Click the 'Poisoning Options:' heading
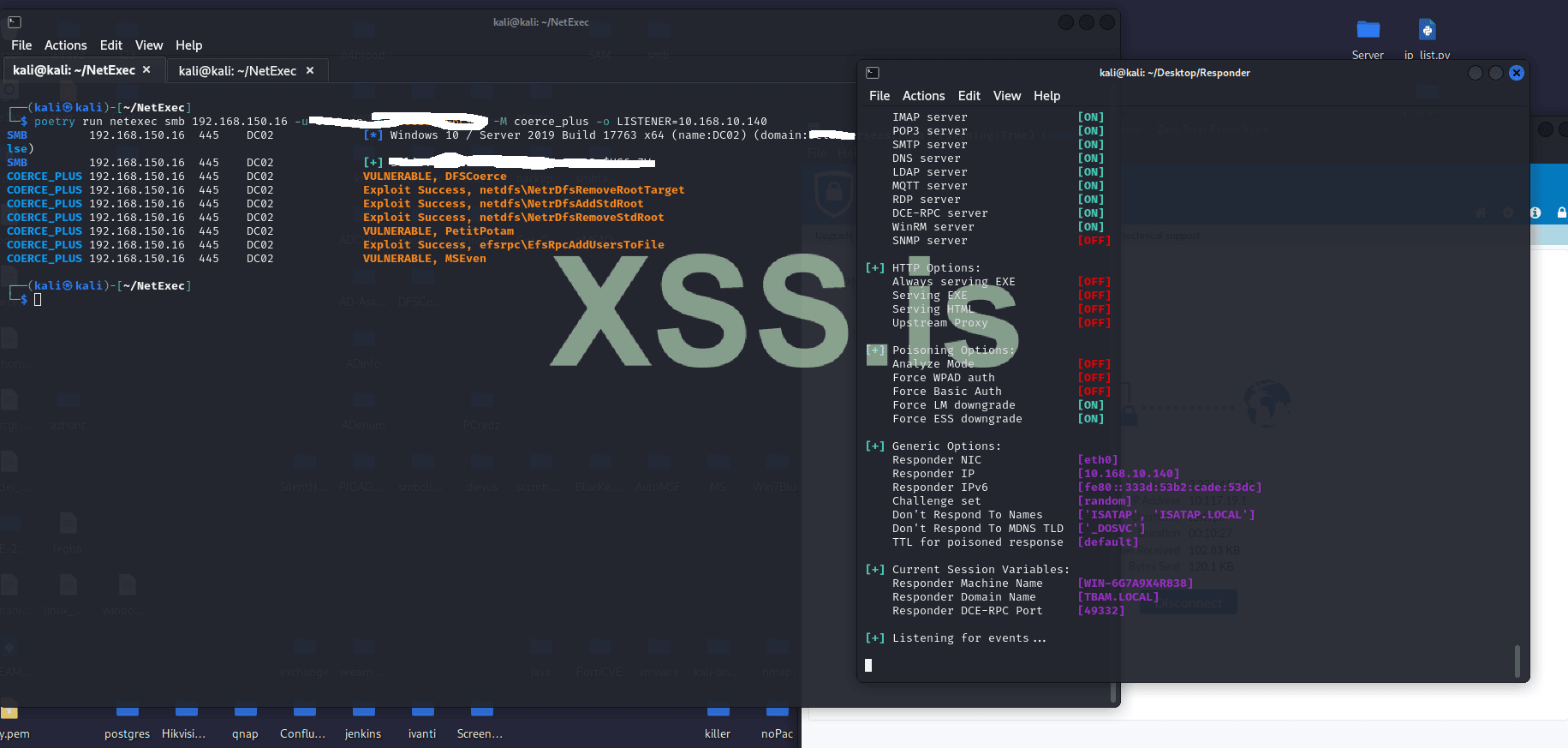 coord(954,350)
